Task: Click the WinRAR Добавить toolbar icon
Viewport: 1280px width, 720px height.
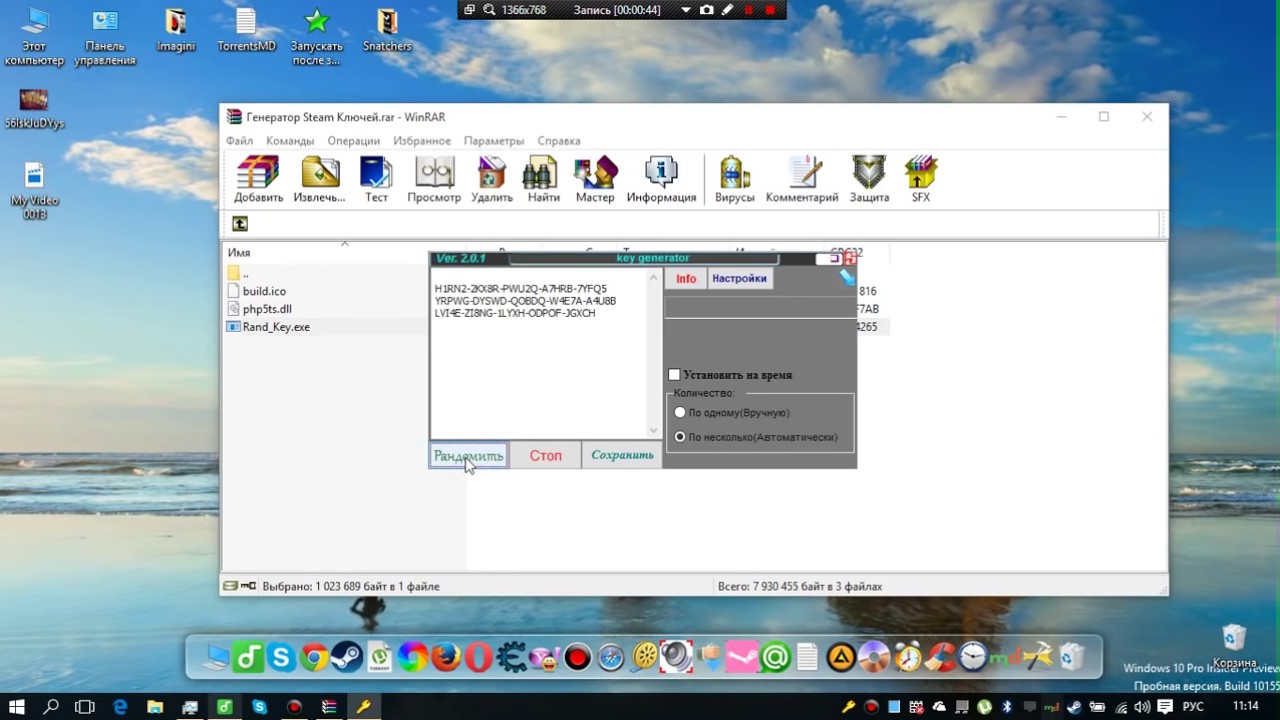Action: (258, 180)
